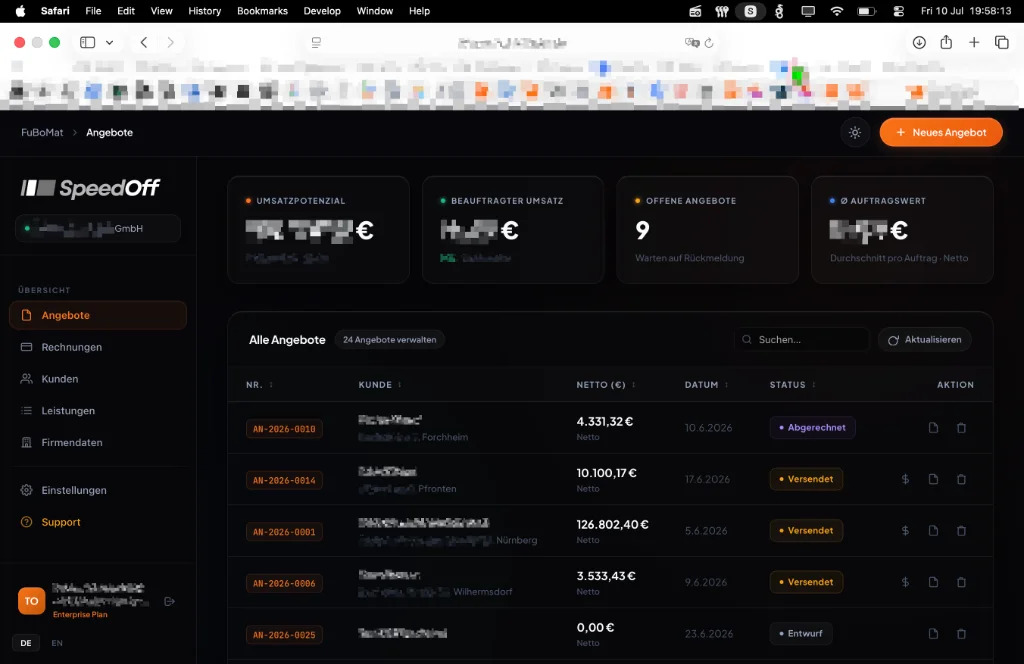Click the Aktualisieren refresh button
The image size is (1024, 664).
point(925,340)
